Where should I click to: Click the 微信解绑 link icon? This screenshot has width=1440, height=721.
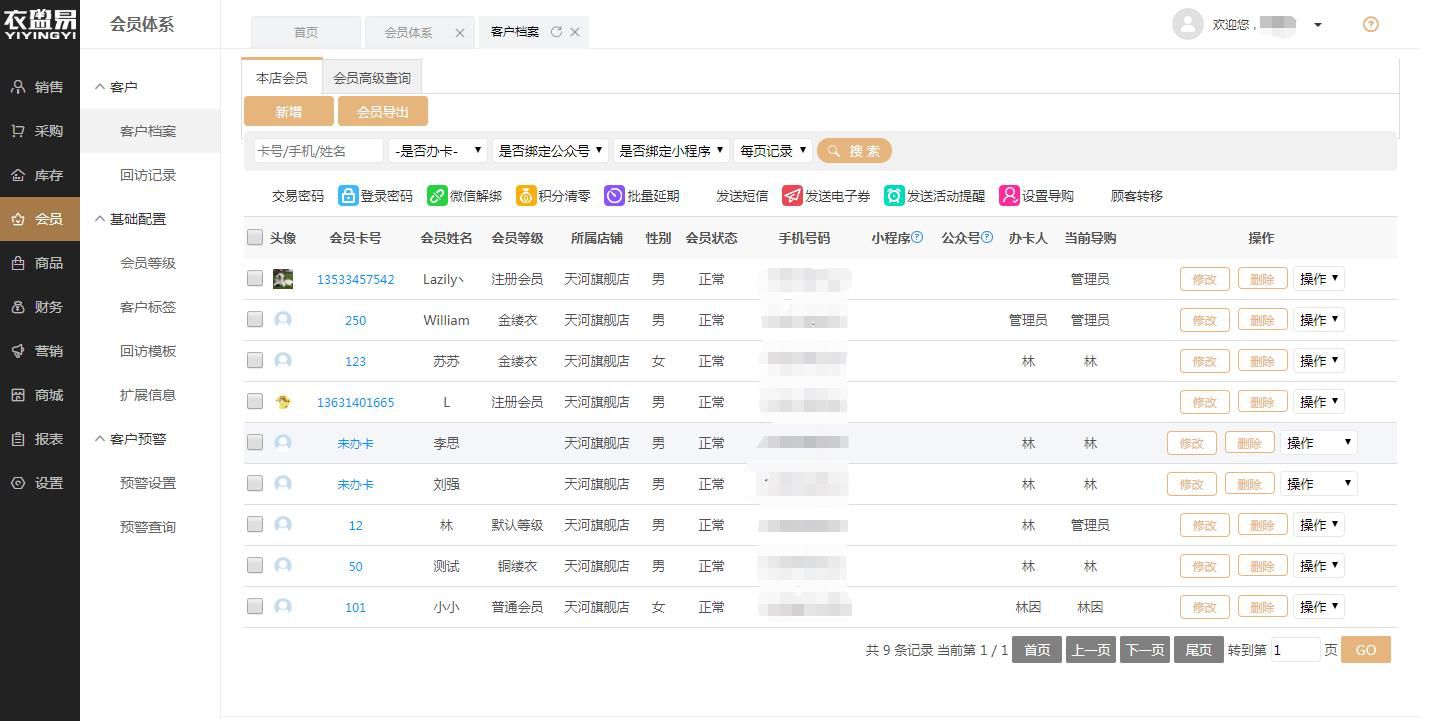pos(437,196)
